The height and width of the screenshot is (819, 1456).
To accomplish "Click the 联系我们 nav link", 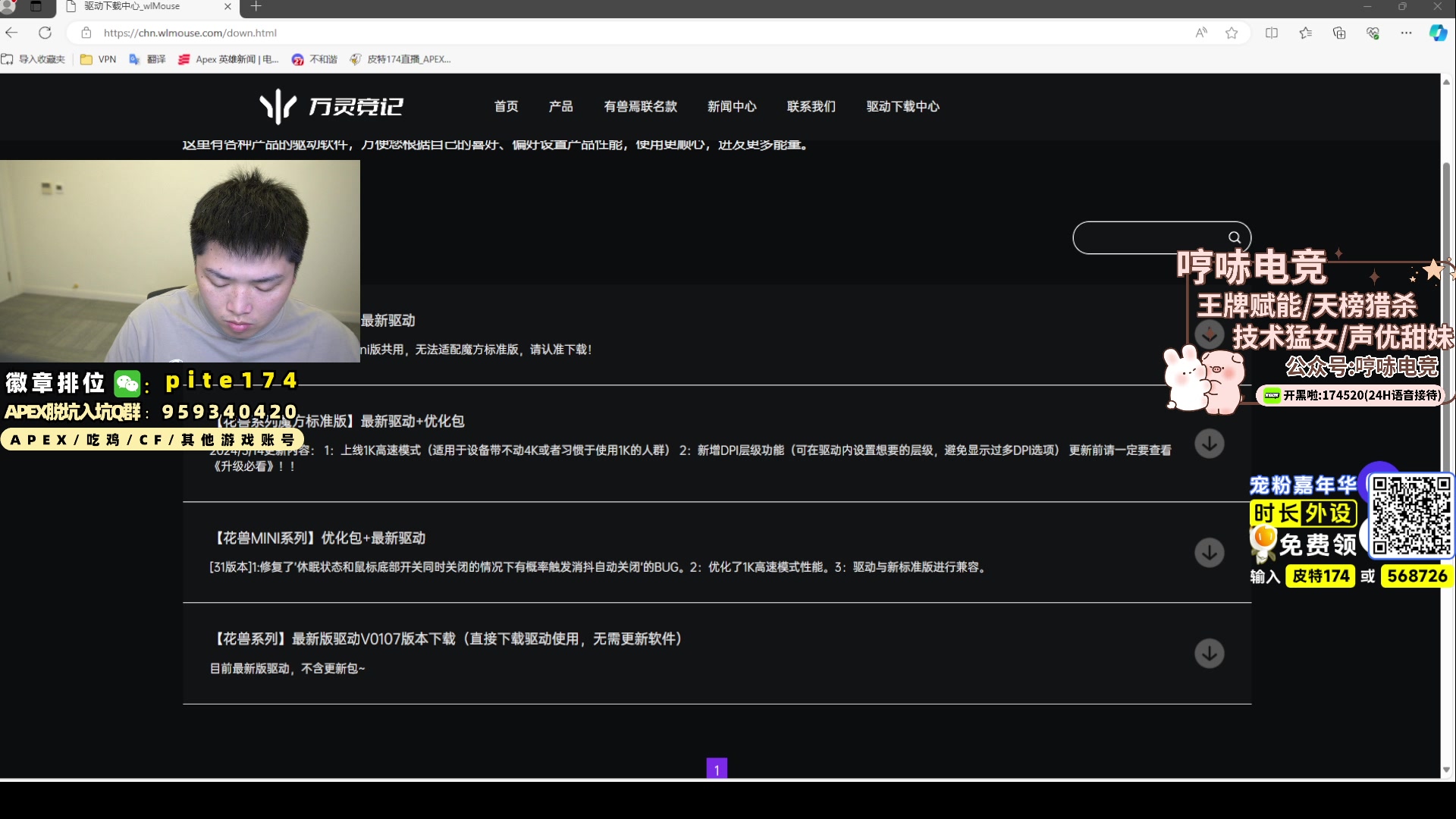I will (x=811, y=106).
